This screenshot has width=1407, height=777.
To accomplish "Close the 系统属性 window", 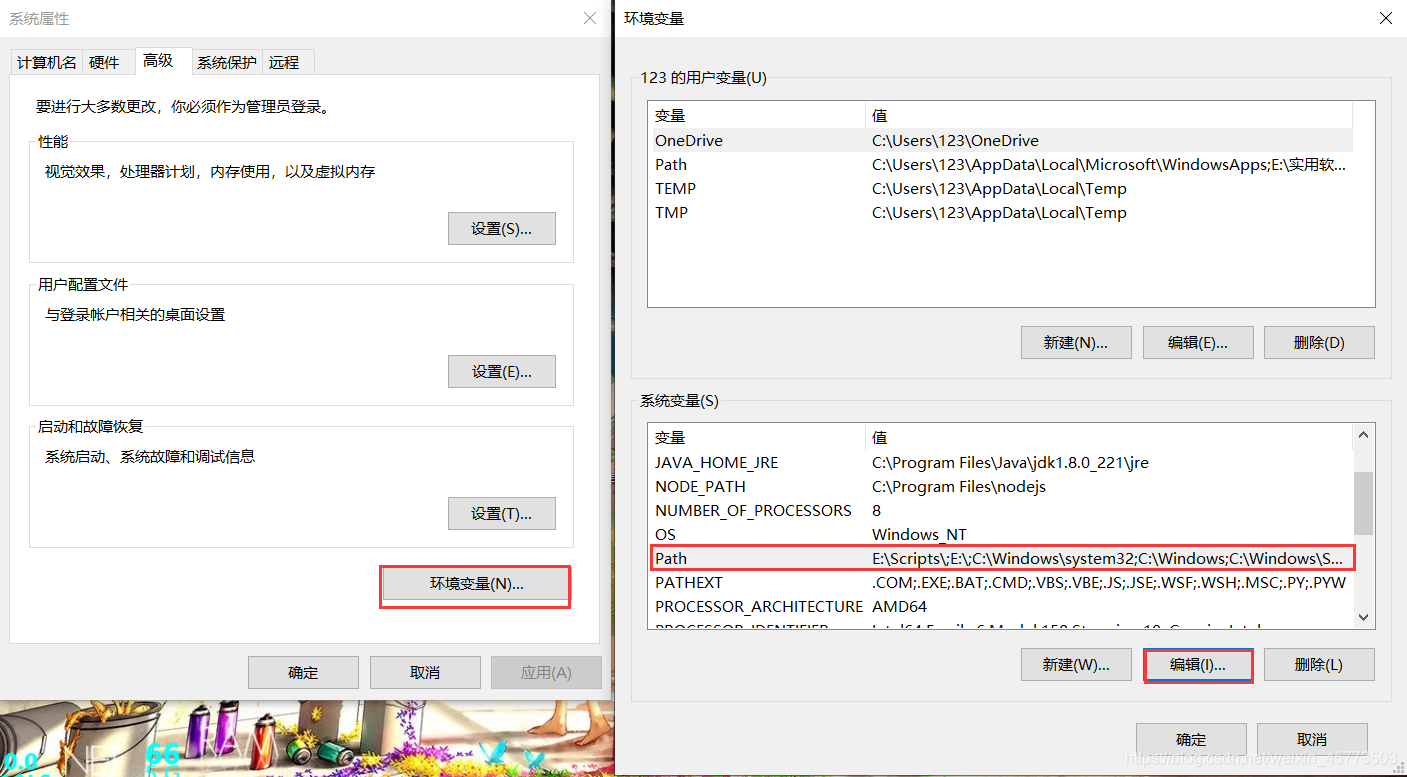I will coord(589,18).
